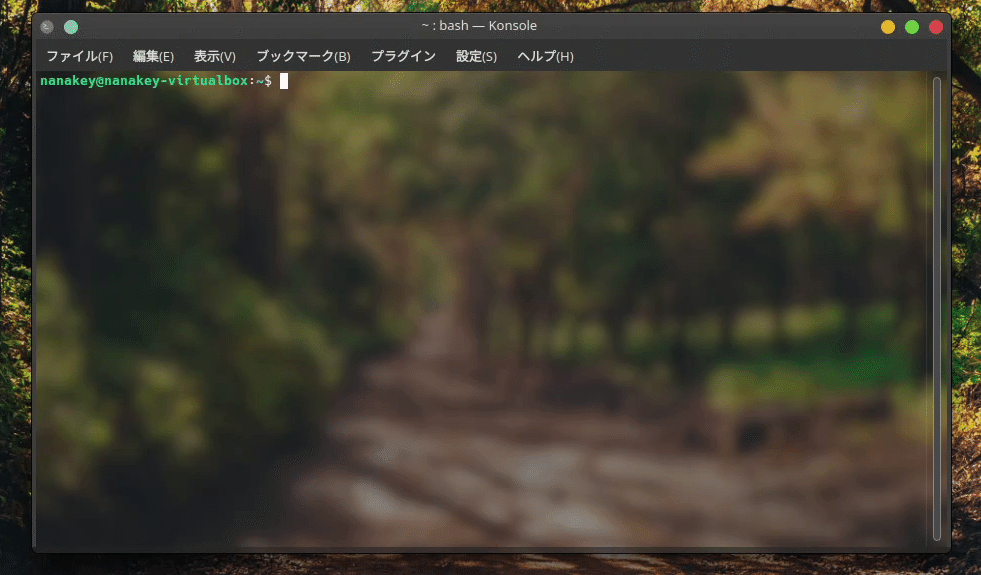The width and height of the screenshot is (981, 575).
Task: Open the ファイル(F) menu
Action: pyautogui.click(x=79, y=56)
